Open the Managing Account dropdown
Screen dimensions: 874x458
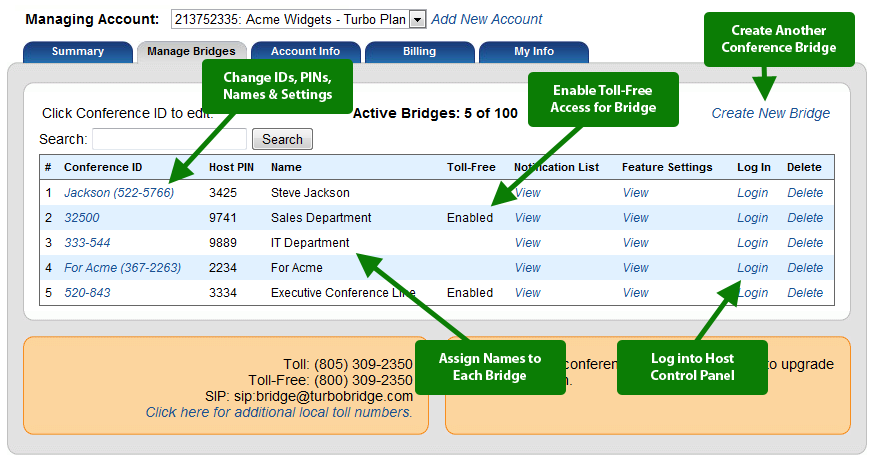418,19
